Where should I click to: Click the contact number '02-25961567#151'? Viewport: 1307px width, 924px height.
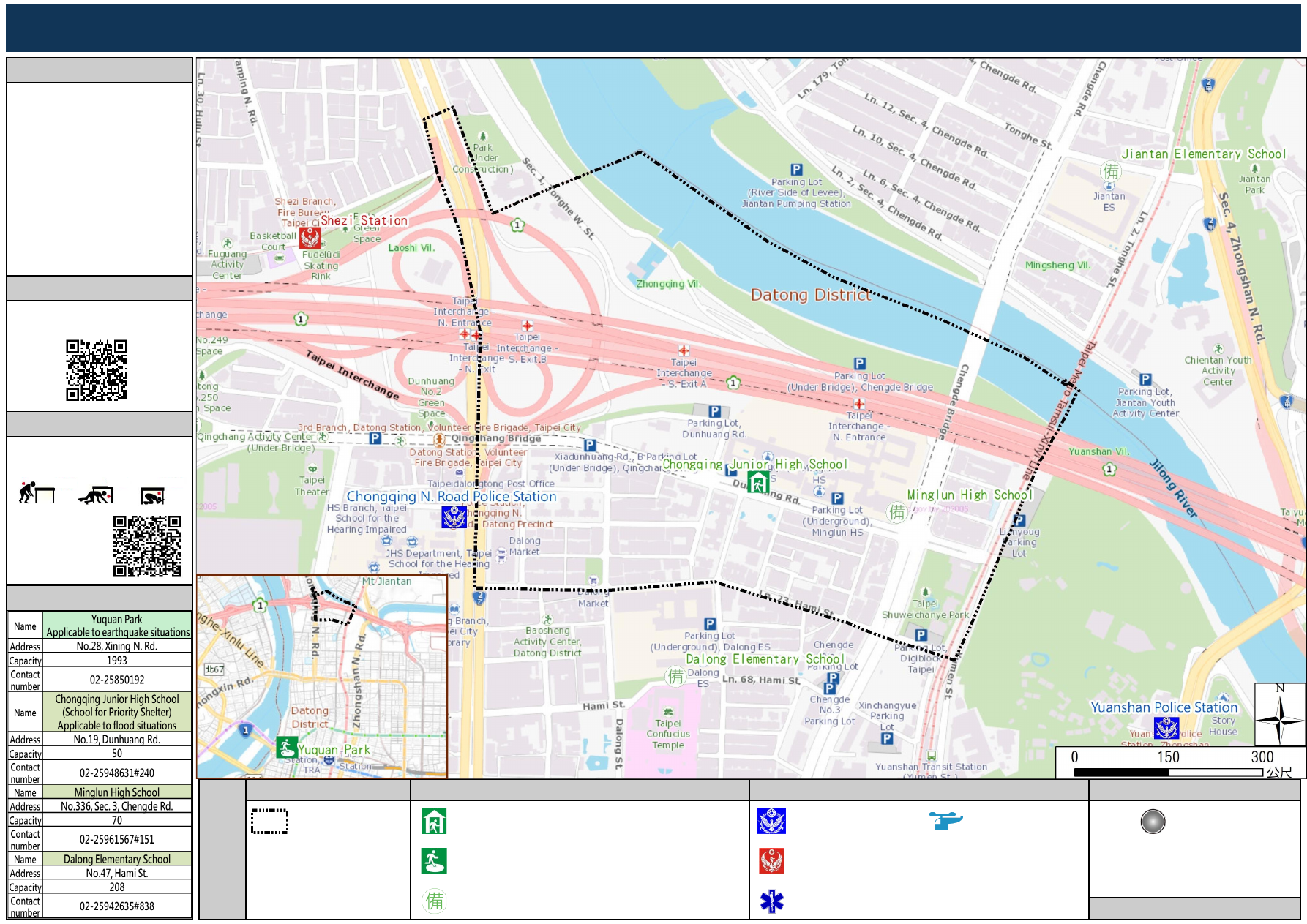[x=117, y=840]
